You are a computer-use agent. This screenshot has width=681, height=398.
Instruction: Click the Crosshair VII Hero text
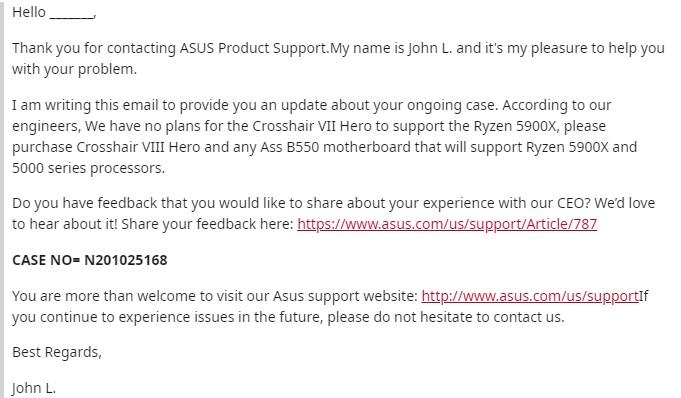point(312,126)
